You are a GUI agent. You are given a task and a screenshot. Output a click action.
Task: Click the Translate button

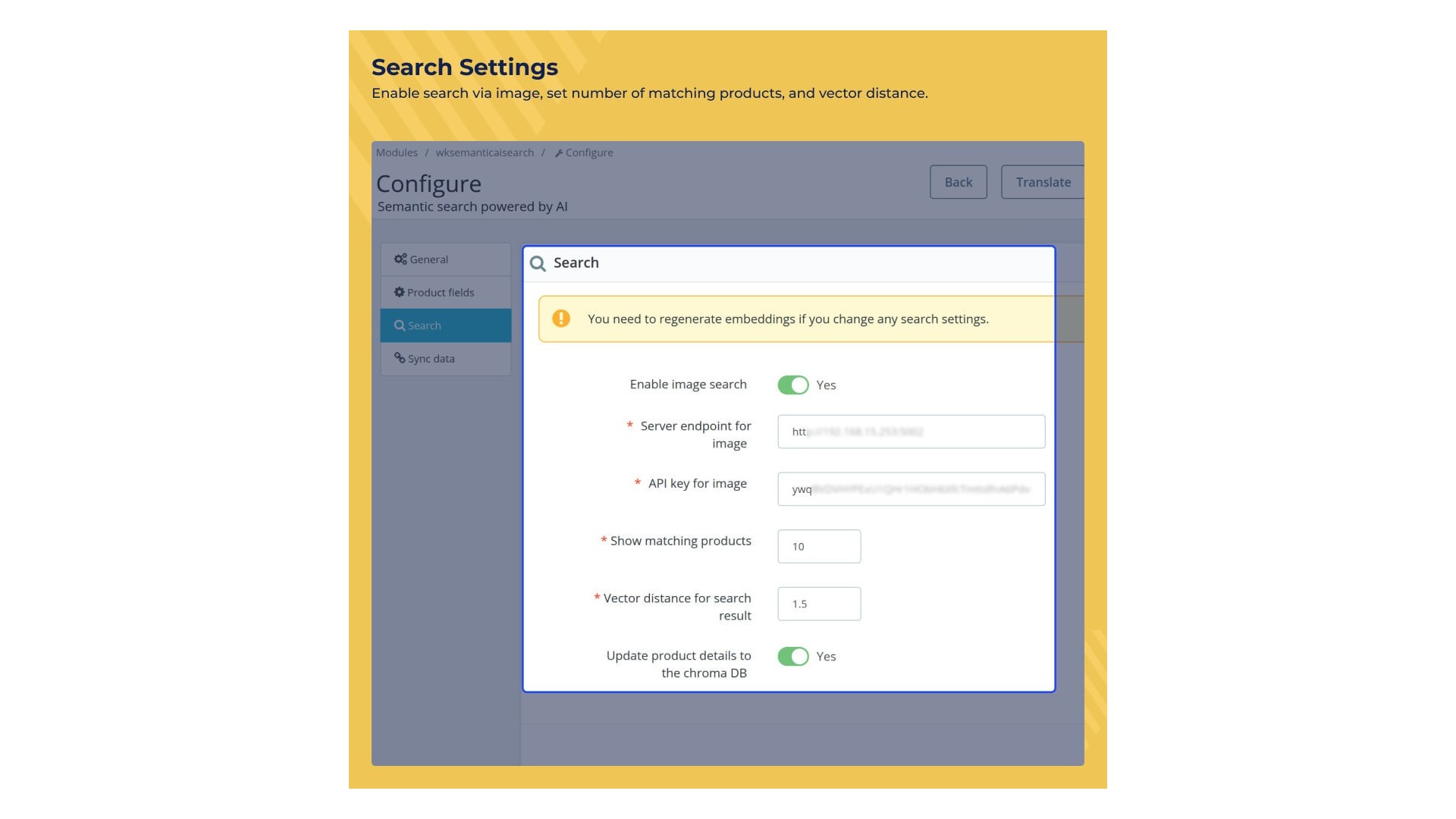[x=1043, y=182]
